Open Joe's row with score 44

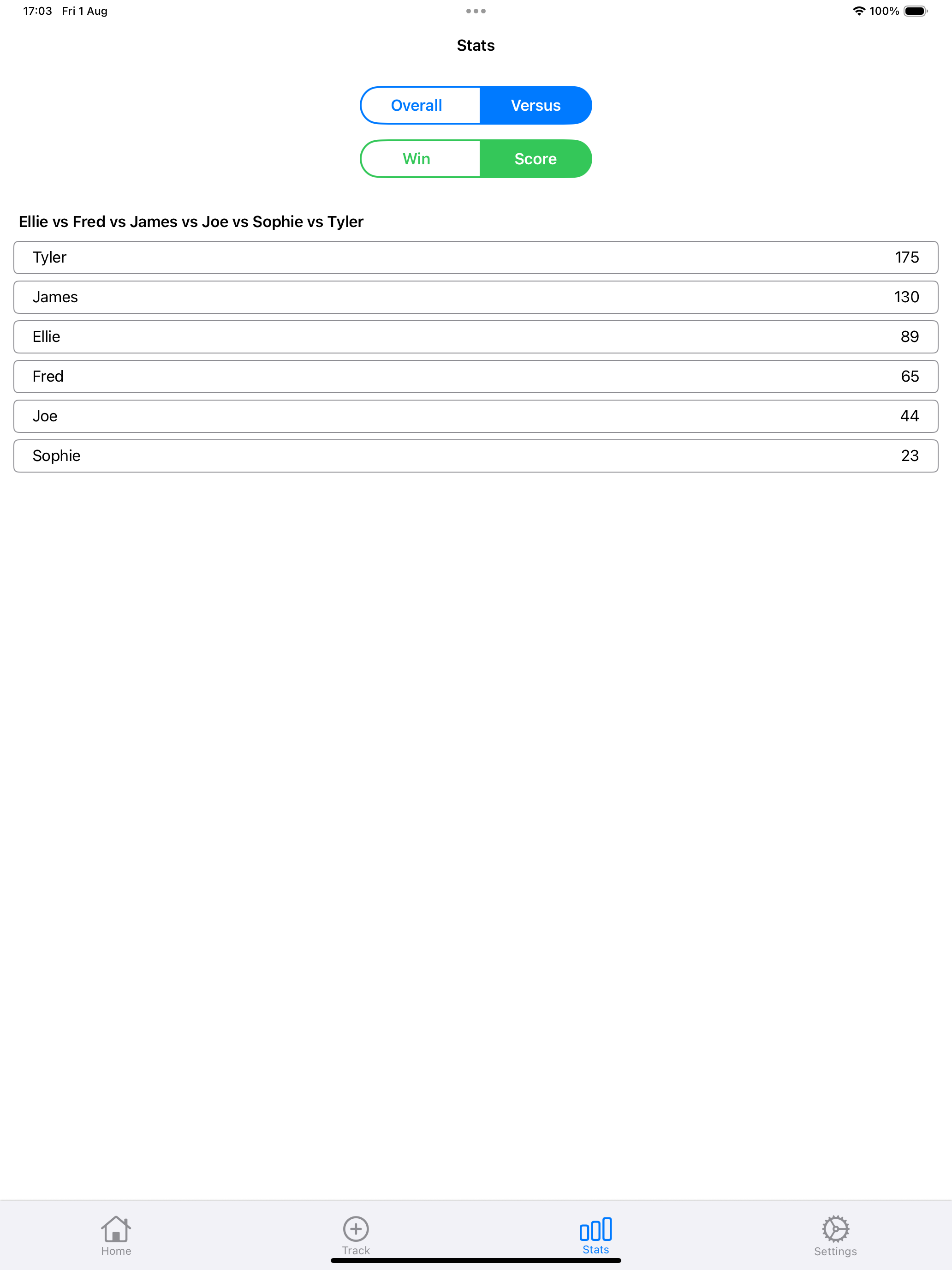[476, 416]
